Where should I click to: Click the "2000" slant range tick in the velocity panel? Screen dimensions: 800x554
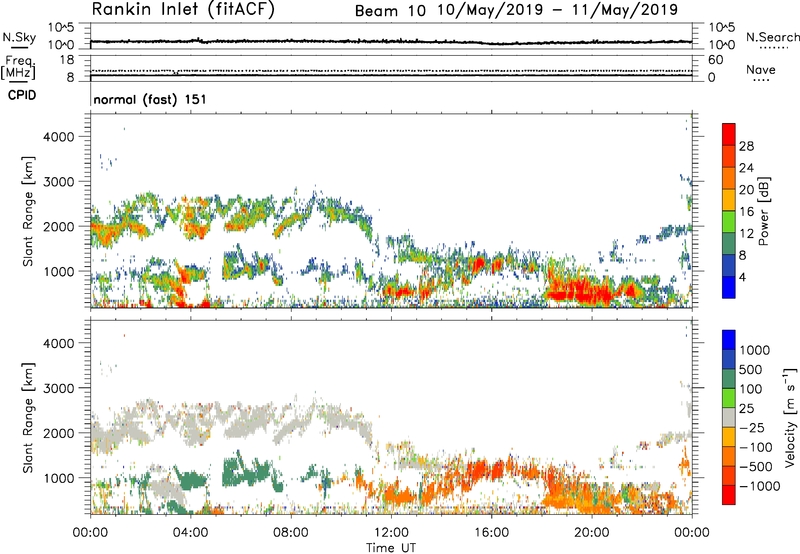(x=58, y=433)
